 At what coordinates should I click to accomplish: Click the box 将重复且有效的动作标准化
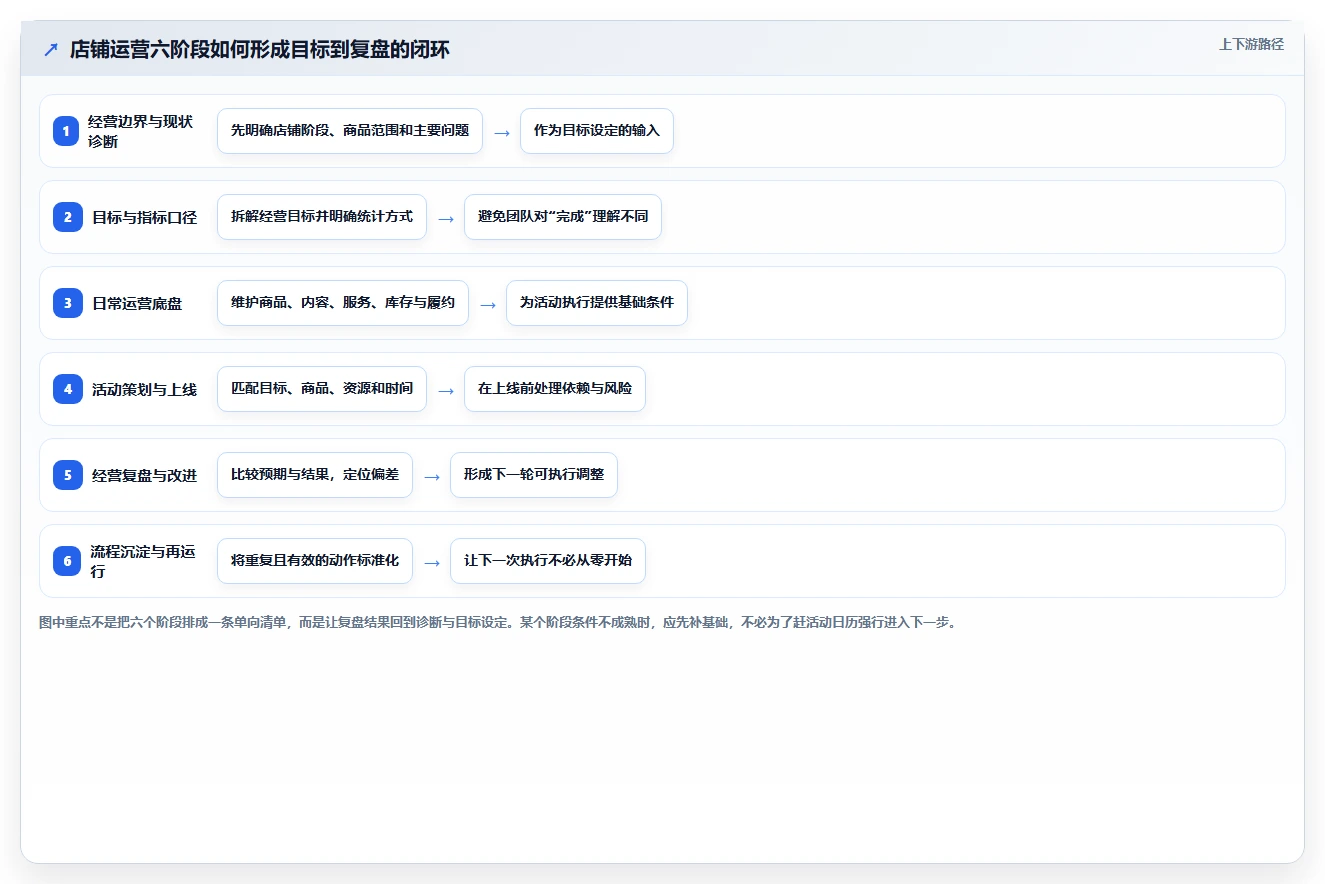pyautogui.click(x=315, y=561)
